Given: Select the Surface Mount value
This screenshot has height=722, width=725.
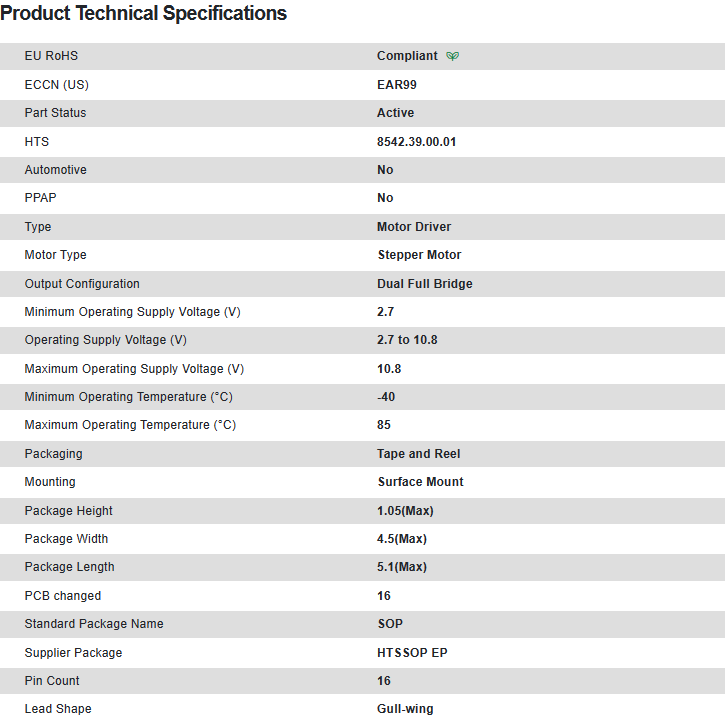Looking at the screenshot, I should click(420, 482).
